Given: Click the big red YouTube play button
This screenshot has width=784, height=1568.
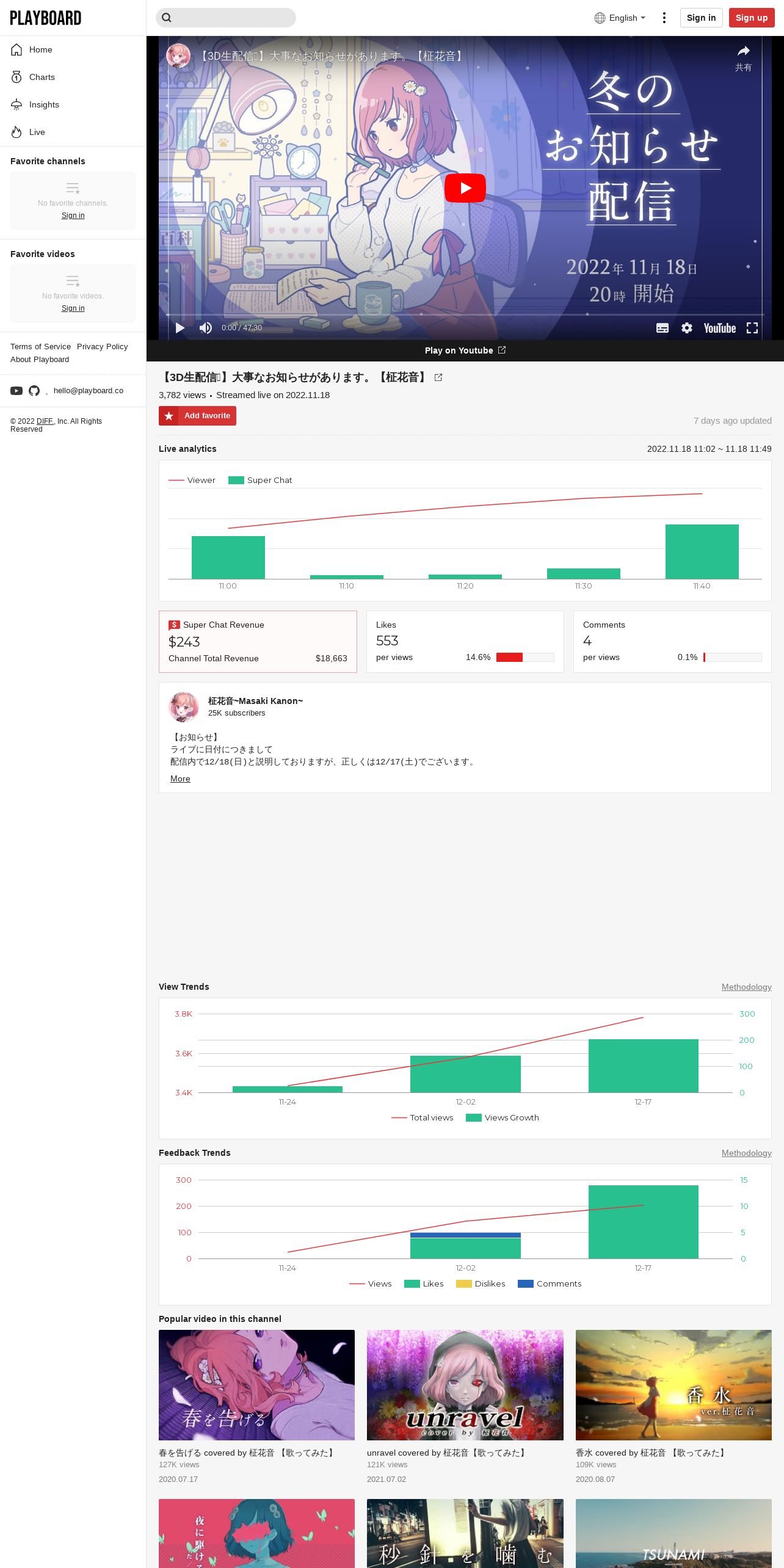Looking at the screenshot, I should [465, 188].
